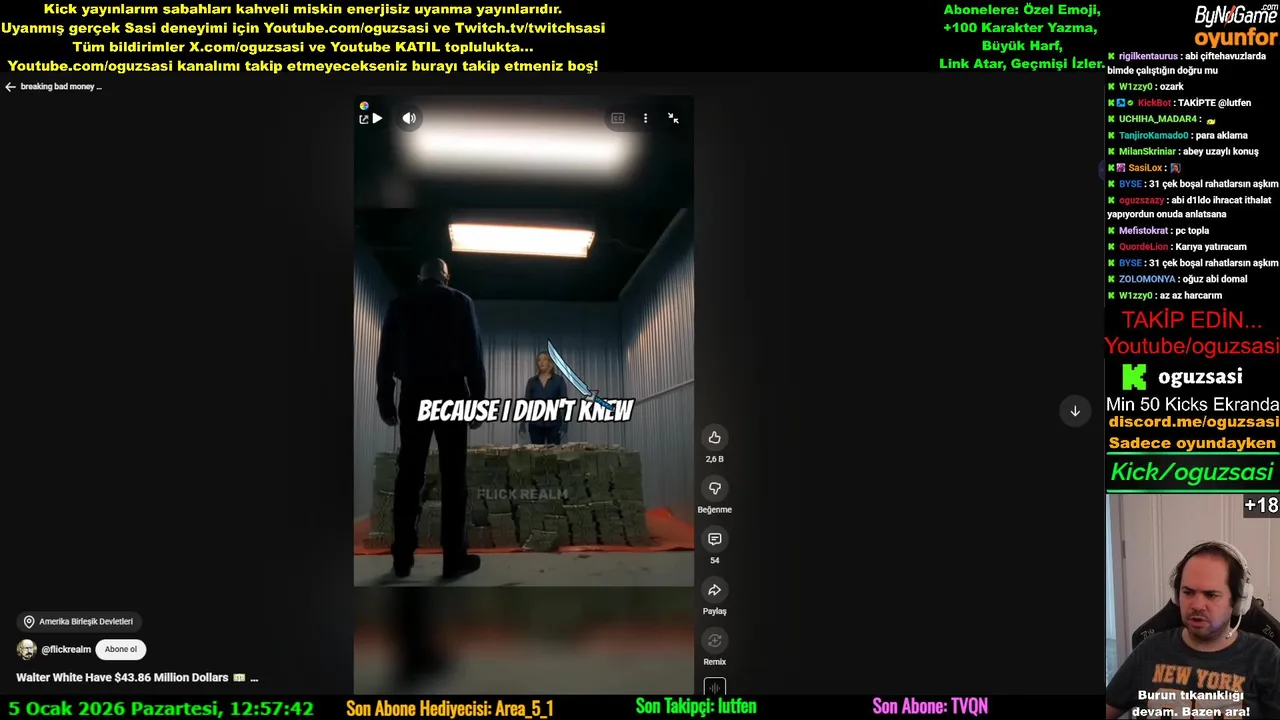The width and height of the screenshot is (1280, 720).
Task: Click the Like count 2,6 B
Action: tap(714, 459)
